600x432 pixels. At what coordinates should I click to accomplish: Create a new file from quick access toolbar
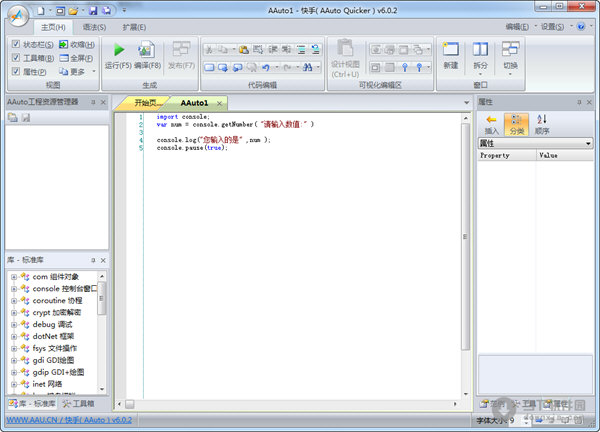click(41, 10)
